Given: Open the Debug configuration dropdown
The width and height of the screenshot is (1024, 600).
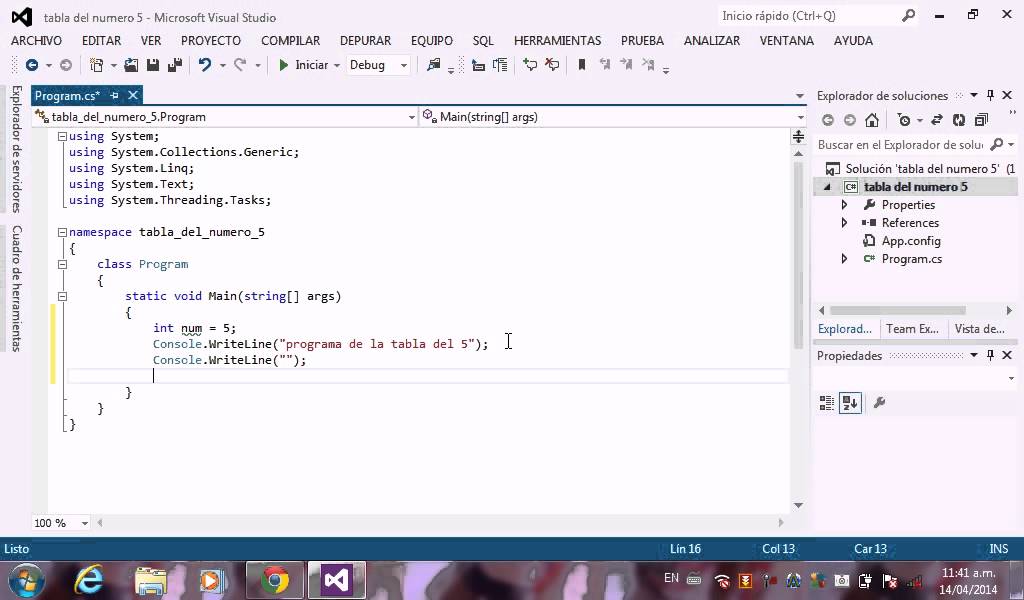Looking at the screenshot, I should [378, 65].
